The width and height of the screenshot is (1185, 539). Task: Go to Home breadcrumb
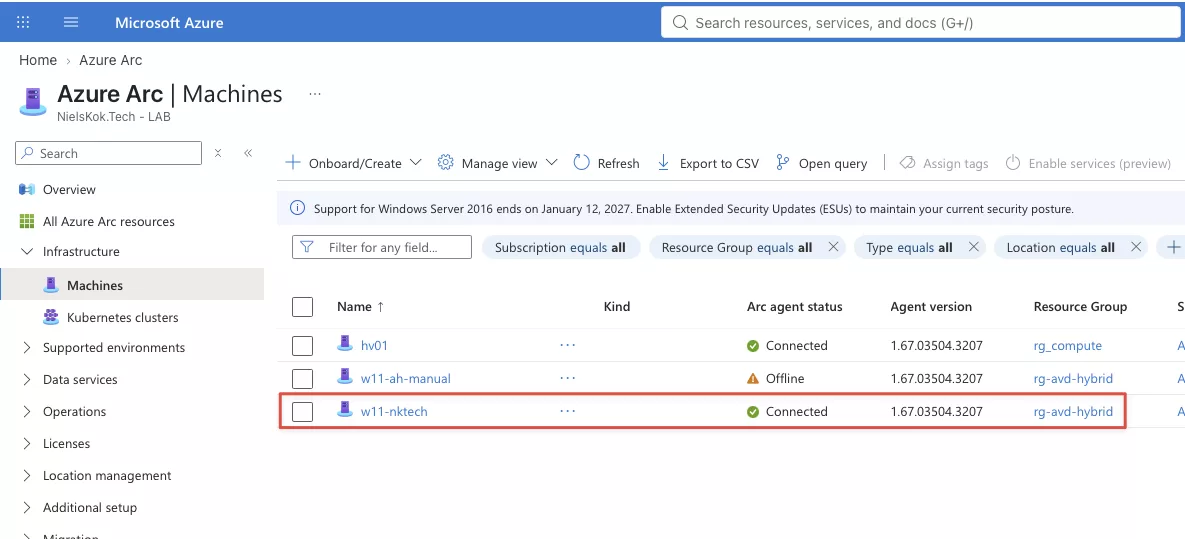click(x=38, y=60)
